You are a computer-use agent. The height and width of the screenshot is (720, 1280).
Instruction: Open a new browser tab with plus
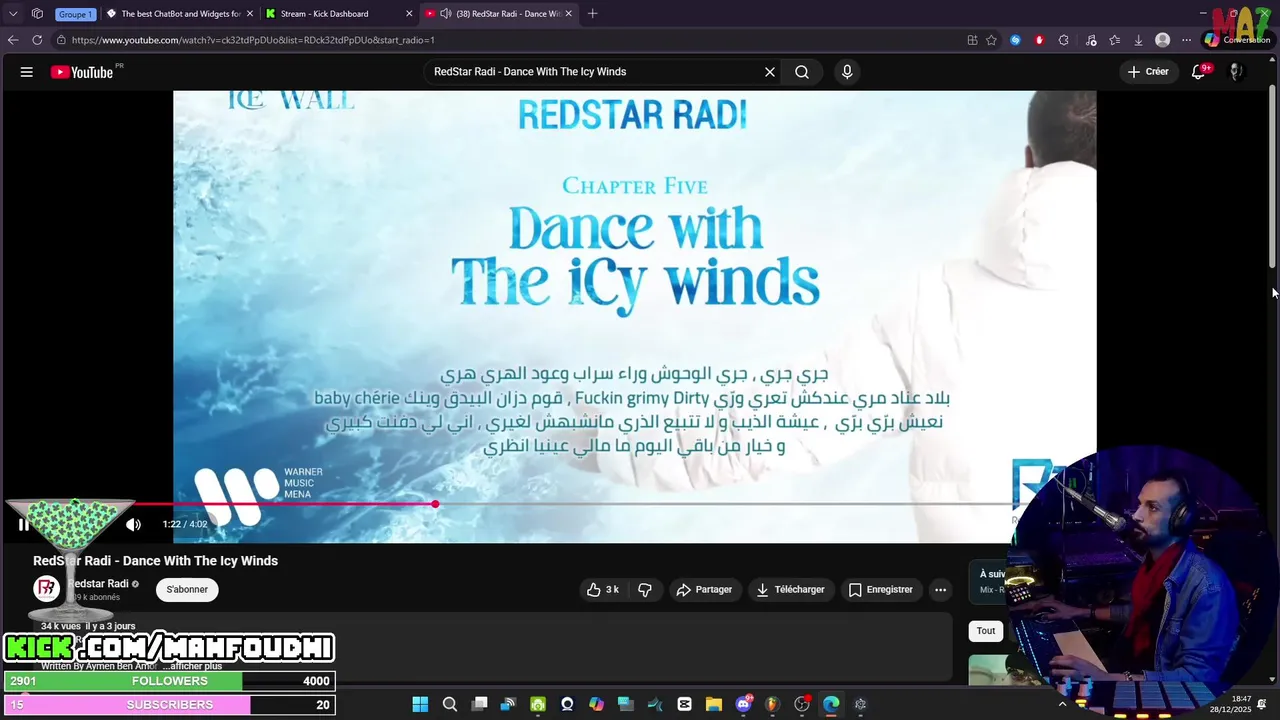coord(593,14)
